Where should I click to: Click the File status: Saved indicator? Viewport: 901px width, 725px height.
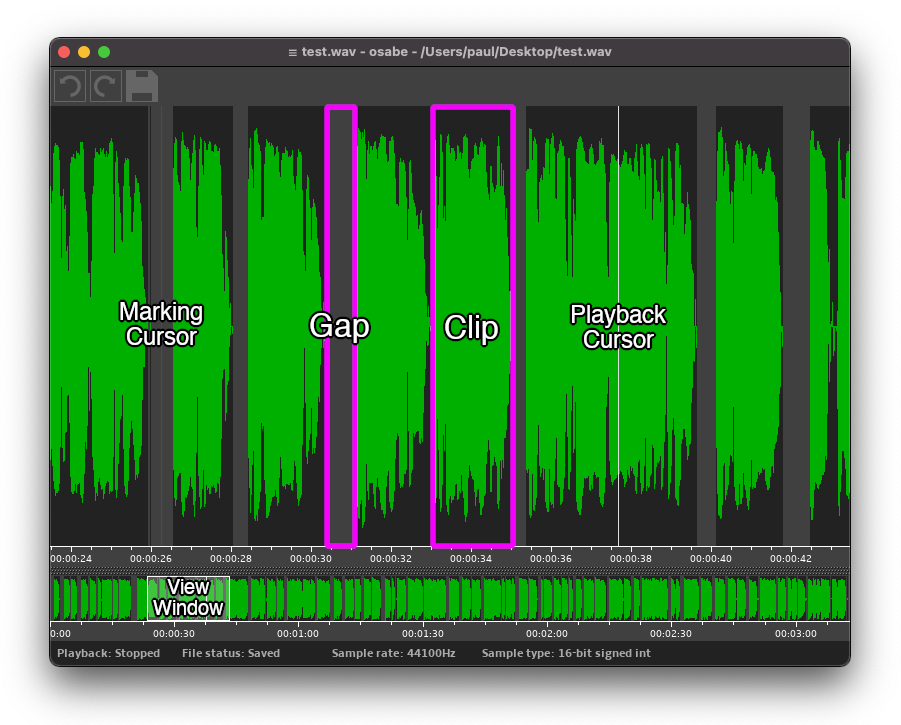[x=231, y=653]
